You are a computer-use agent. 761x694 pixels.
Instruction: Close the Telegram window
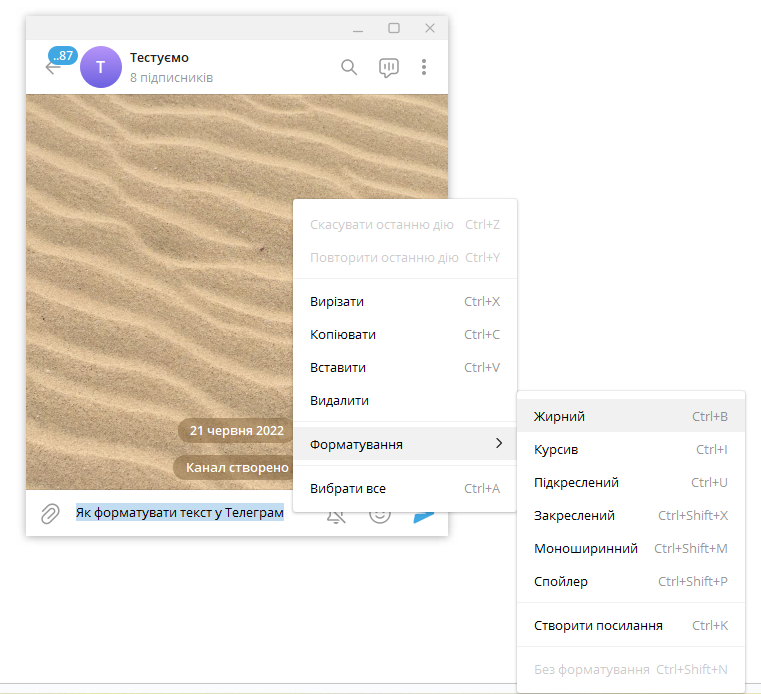(430, 28)
